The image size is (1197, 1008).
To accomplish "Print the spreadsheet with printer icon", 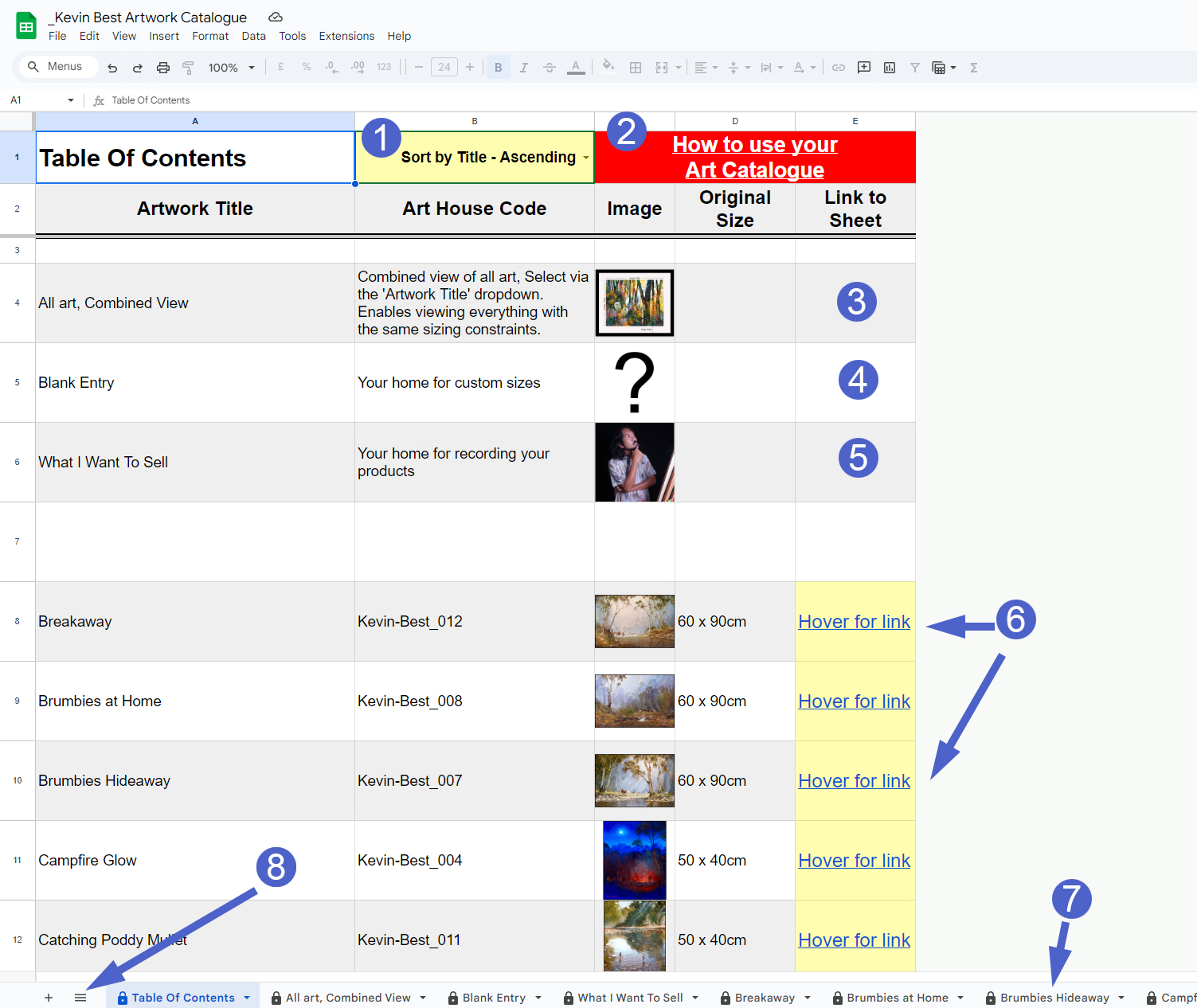I will point(163,68).
